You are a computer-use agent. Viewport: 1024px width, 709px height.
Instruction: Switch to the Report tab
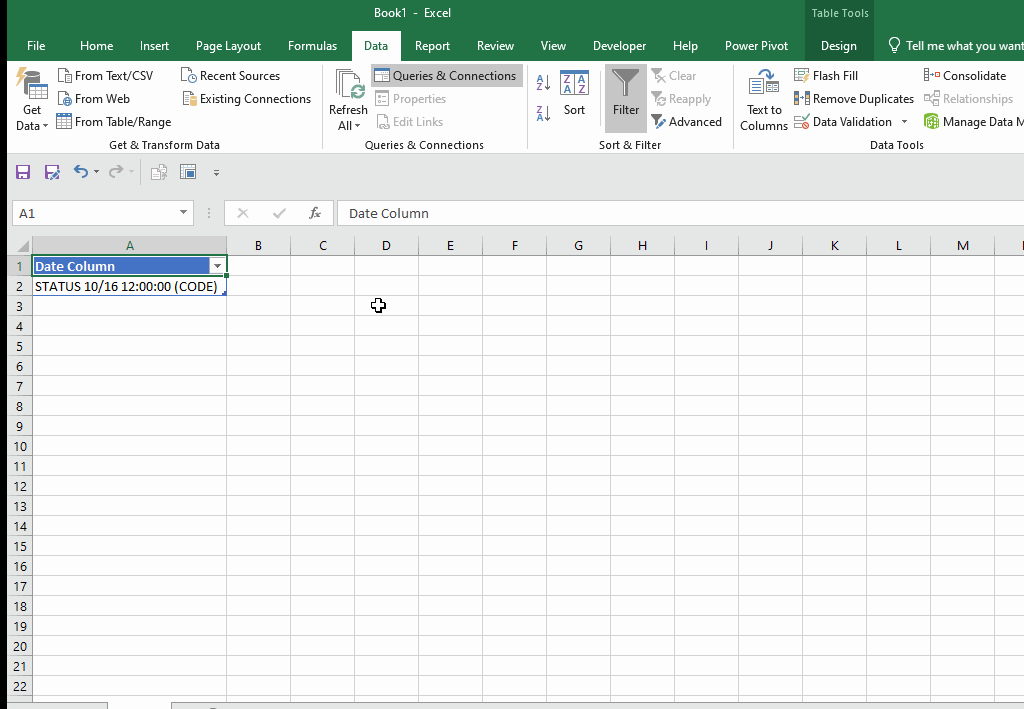point(432,46)
